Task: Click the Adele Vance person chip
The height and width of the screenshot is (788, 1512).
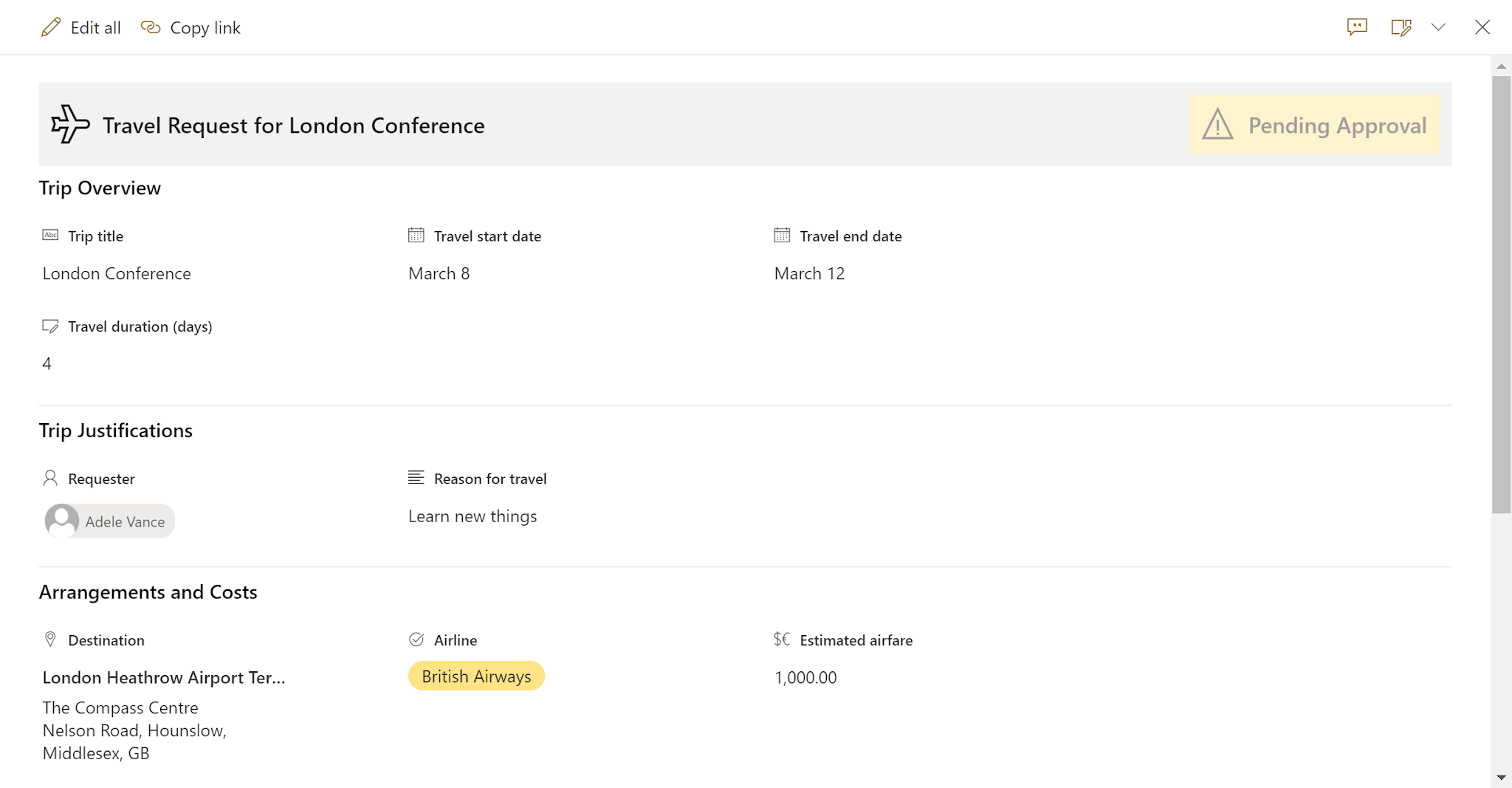Action: [x=109, y=521]
